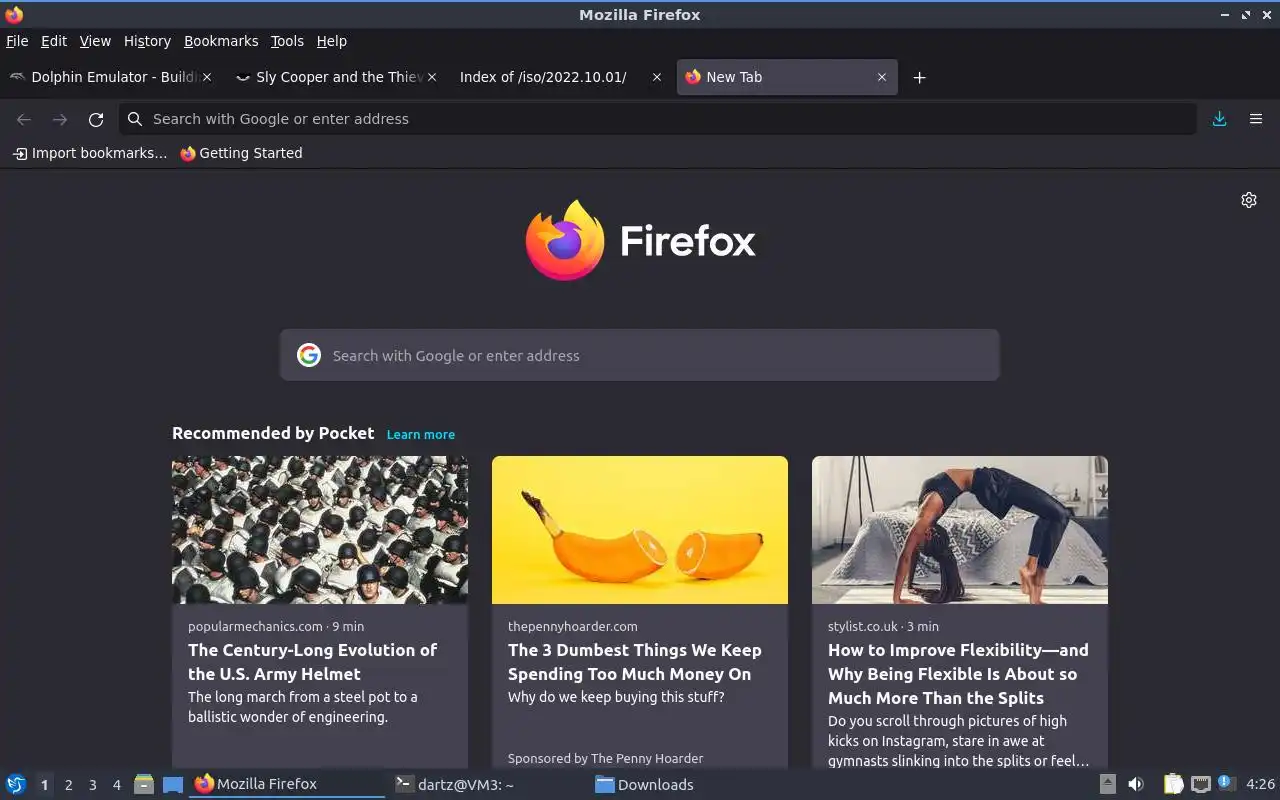Close the Index of /iso/2022.10.01/ tab
This screenshot has width=1280, height=800.
coord(657,77)
